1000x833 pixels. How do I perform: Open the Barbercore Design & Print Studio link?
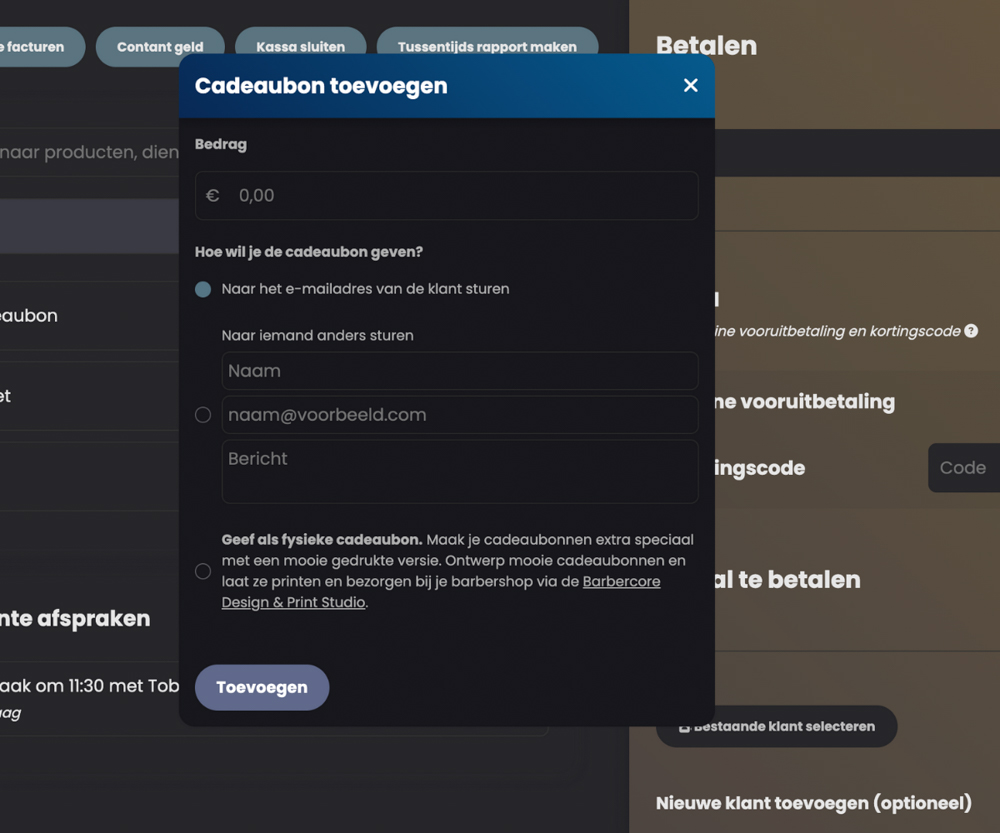(x=620, y=582)
